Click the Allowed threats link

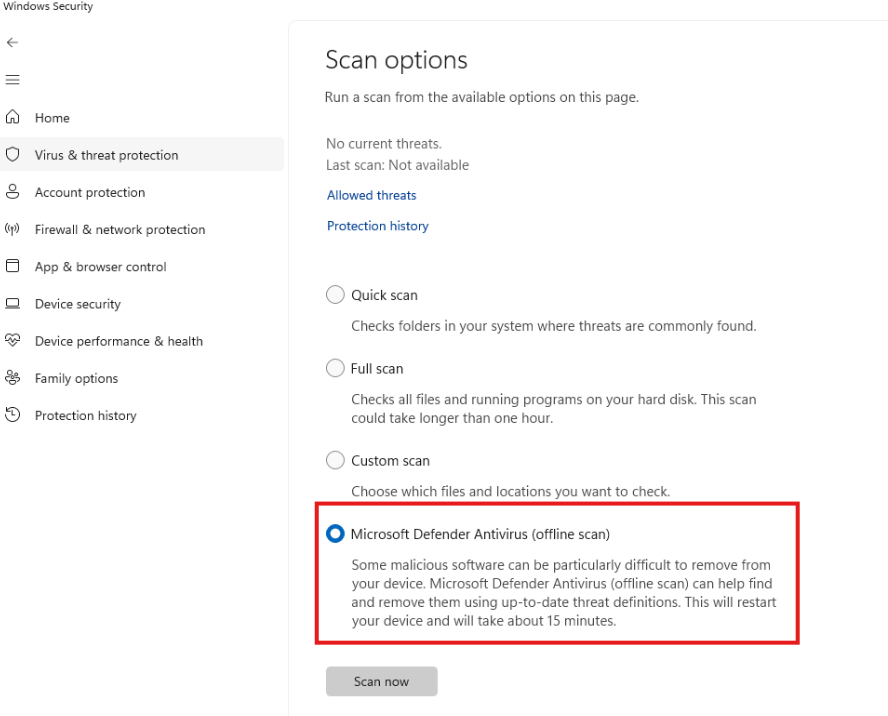point(372,195)
